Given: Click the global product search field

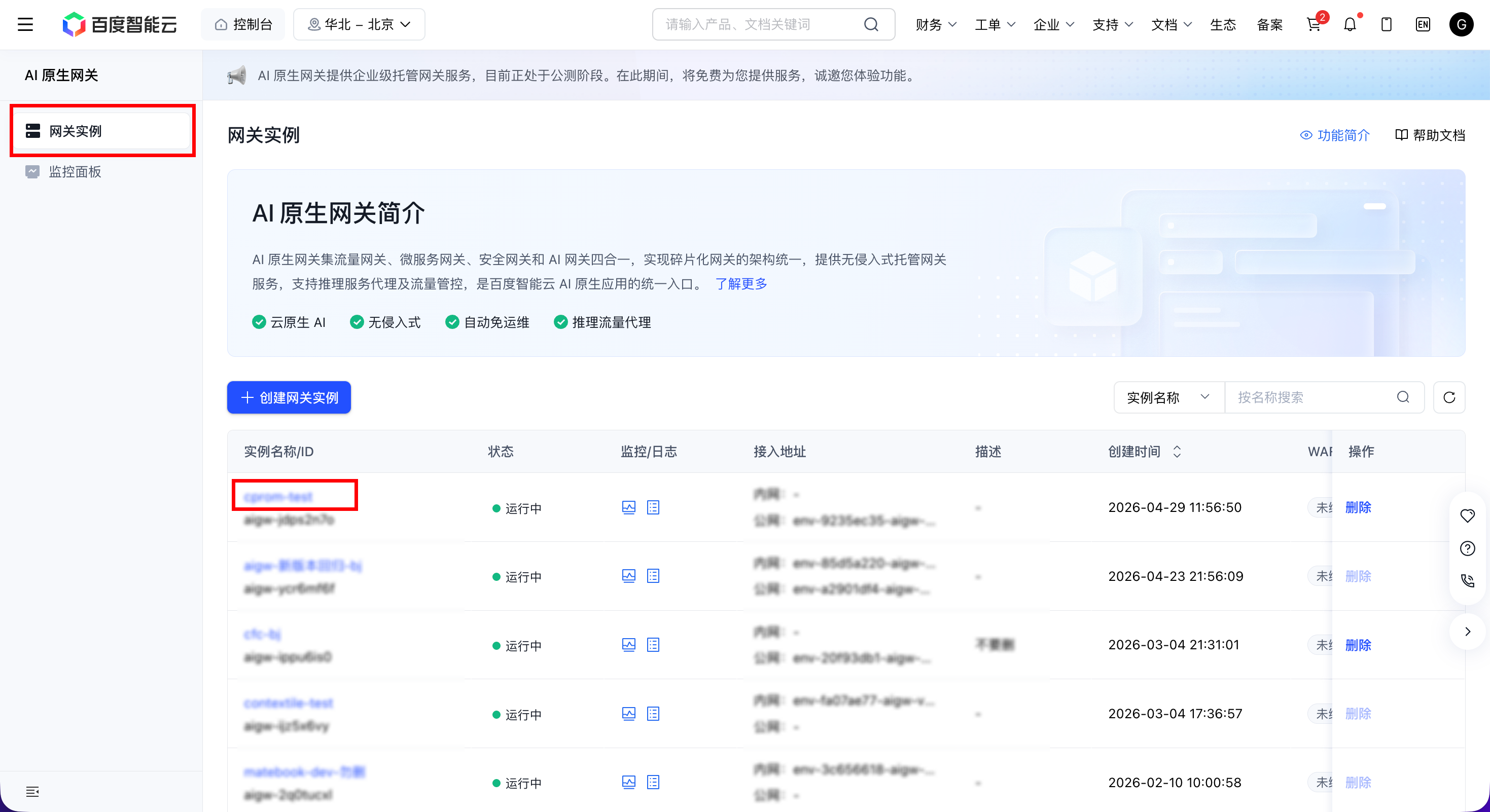Looking at the screenshot, I should [x=773, y=24].
